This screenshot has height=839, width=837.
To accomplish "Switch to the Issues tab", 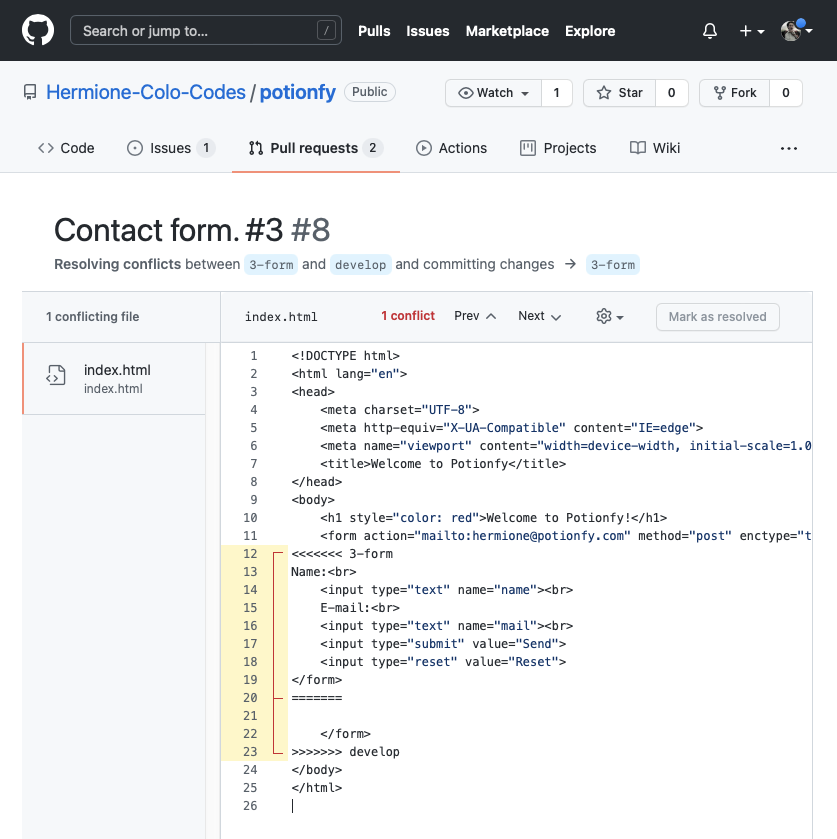I will tap(170, 148).
